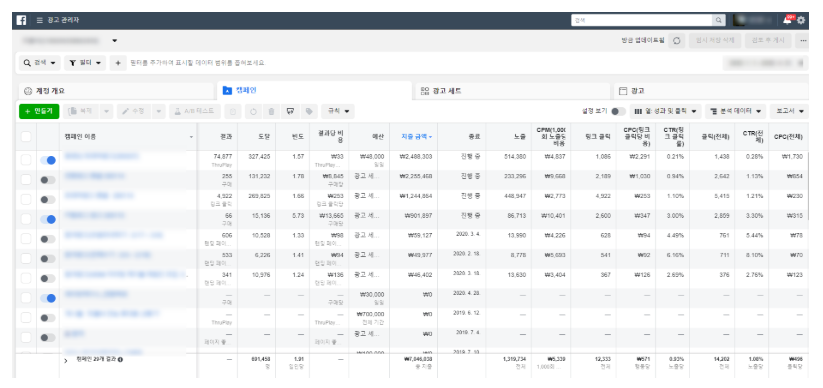Turn off the campaign with 15,136 reach
Screen dimensions: 823x388
48,219
